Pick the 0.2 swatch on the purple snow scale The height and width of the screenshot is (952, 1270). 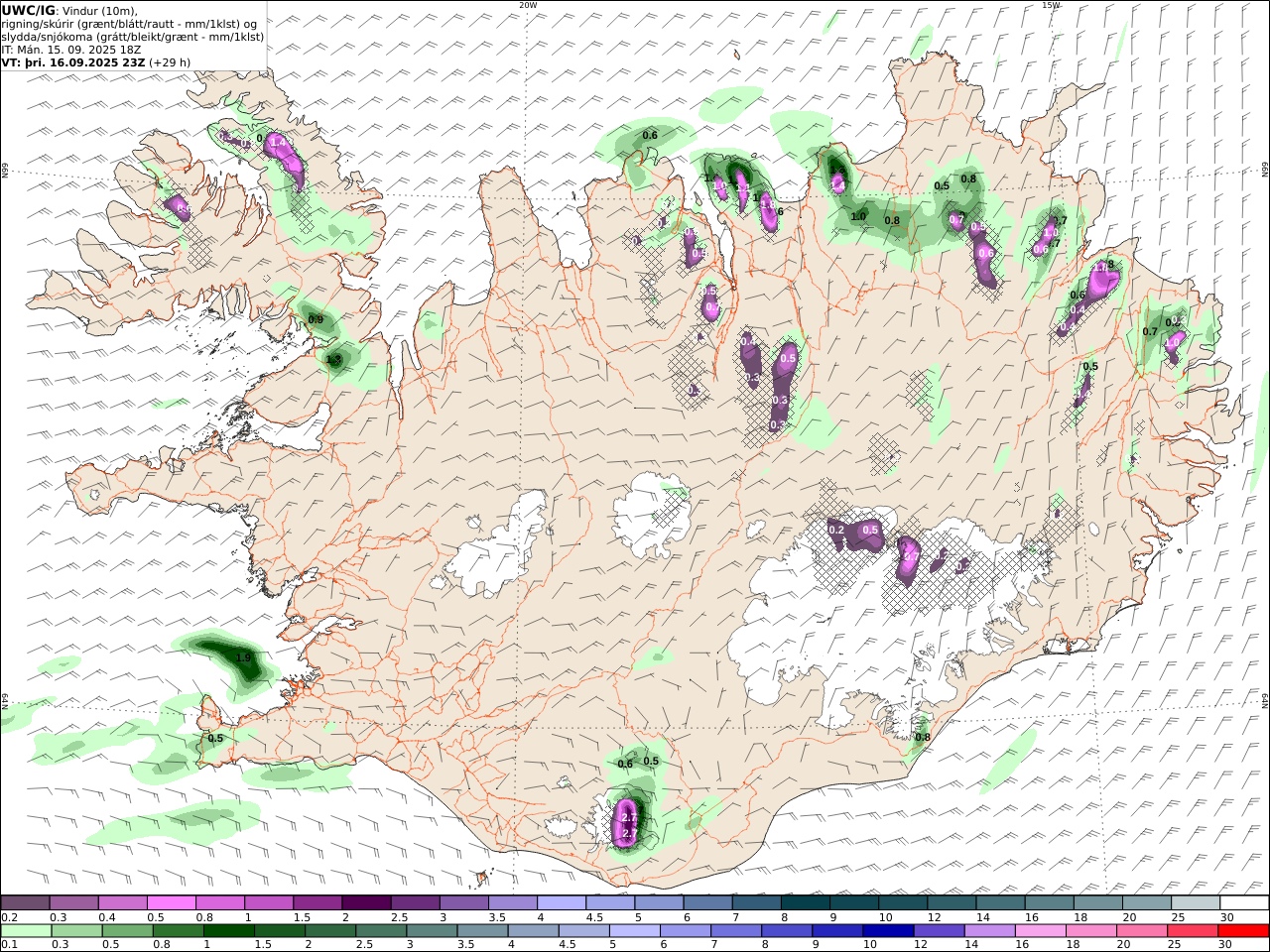click(25, 902)
